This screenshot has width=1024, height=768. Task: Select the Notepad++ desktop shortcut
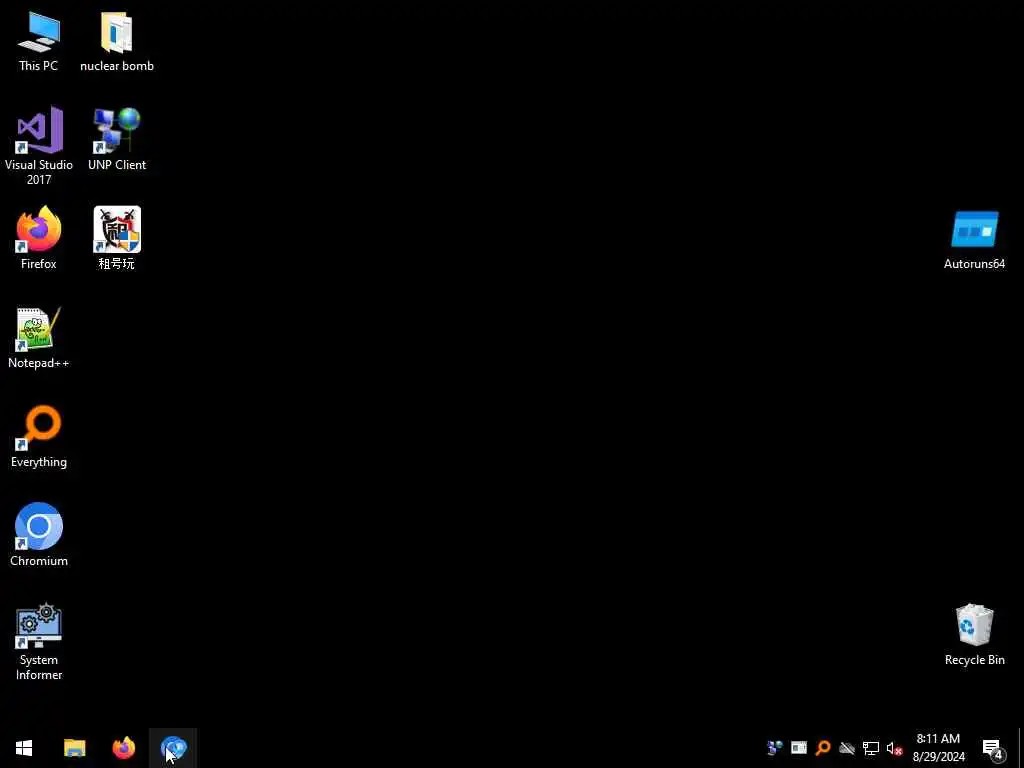click(x=39, y=338)
